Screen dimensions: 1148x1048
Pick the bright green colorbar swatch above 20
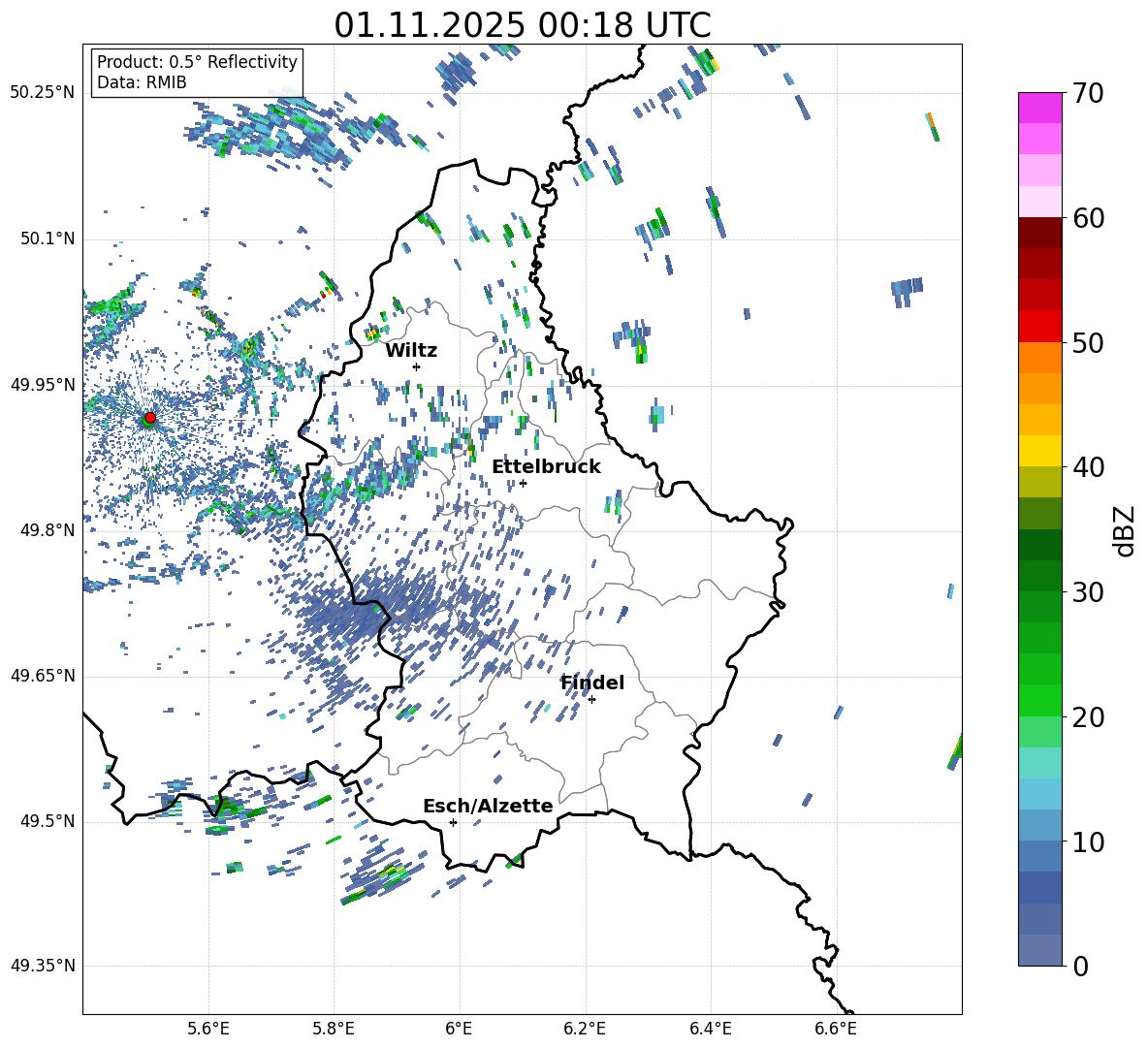point(1040,700)
